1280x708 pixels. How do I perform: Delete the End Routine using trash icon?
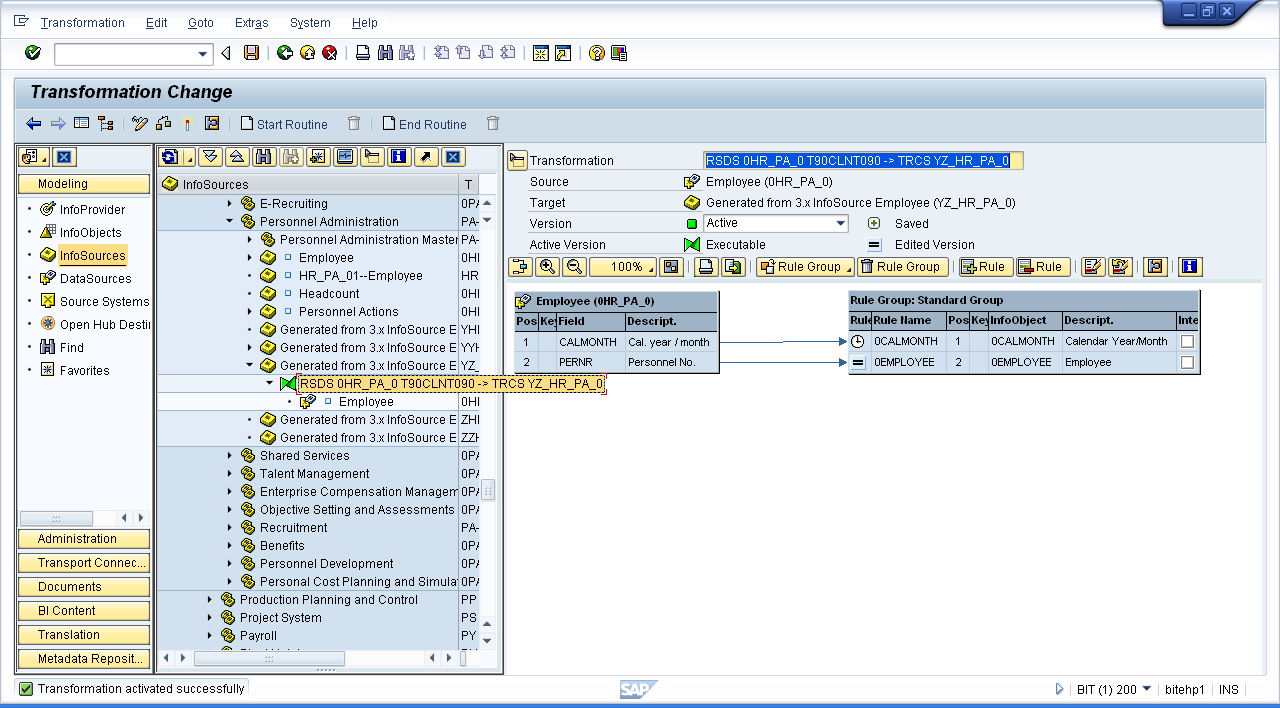pos(492,123)
